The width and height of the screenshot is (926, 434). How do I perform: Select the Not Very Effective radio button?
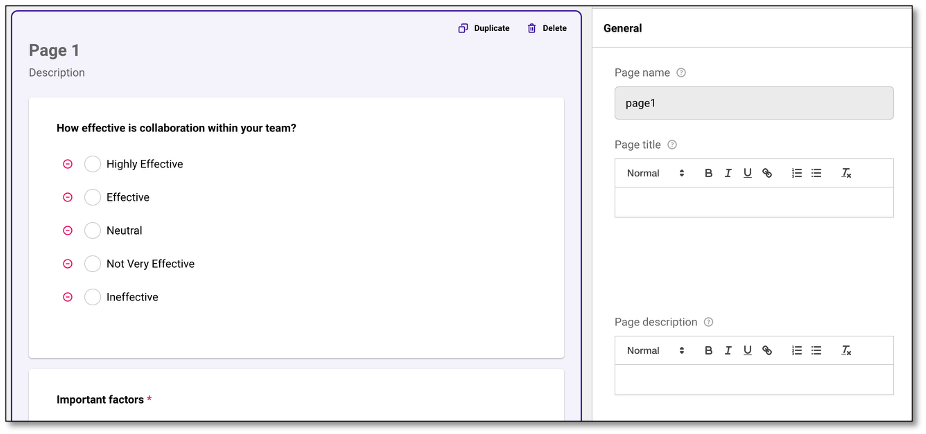[92, 264]
